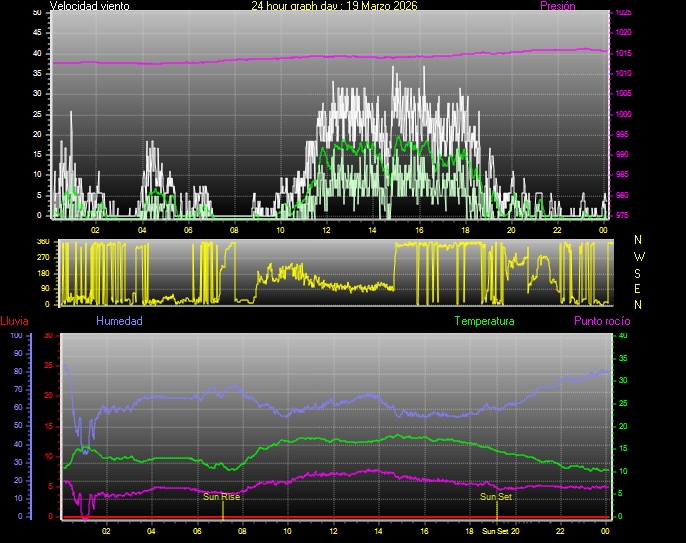The height and width of the screenshot is (543, 686).
Task: Select the Temperatura legend label
Action: 484,321
